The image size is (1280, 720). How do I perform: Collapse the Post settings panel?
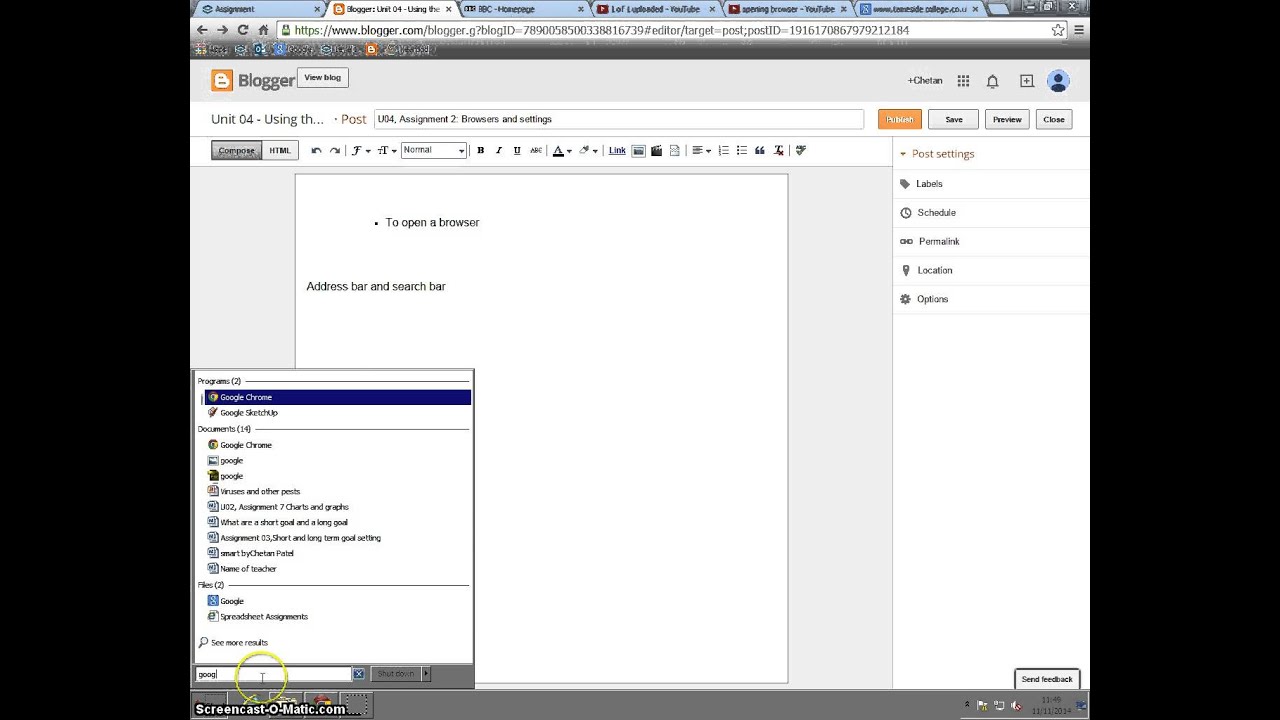coord(937,154)
